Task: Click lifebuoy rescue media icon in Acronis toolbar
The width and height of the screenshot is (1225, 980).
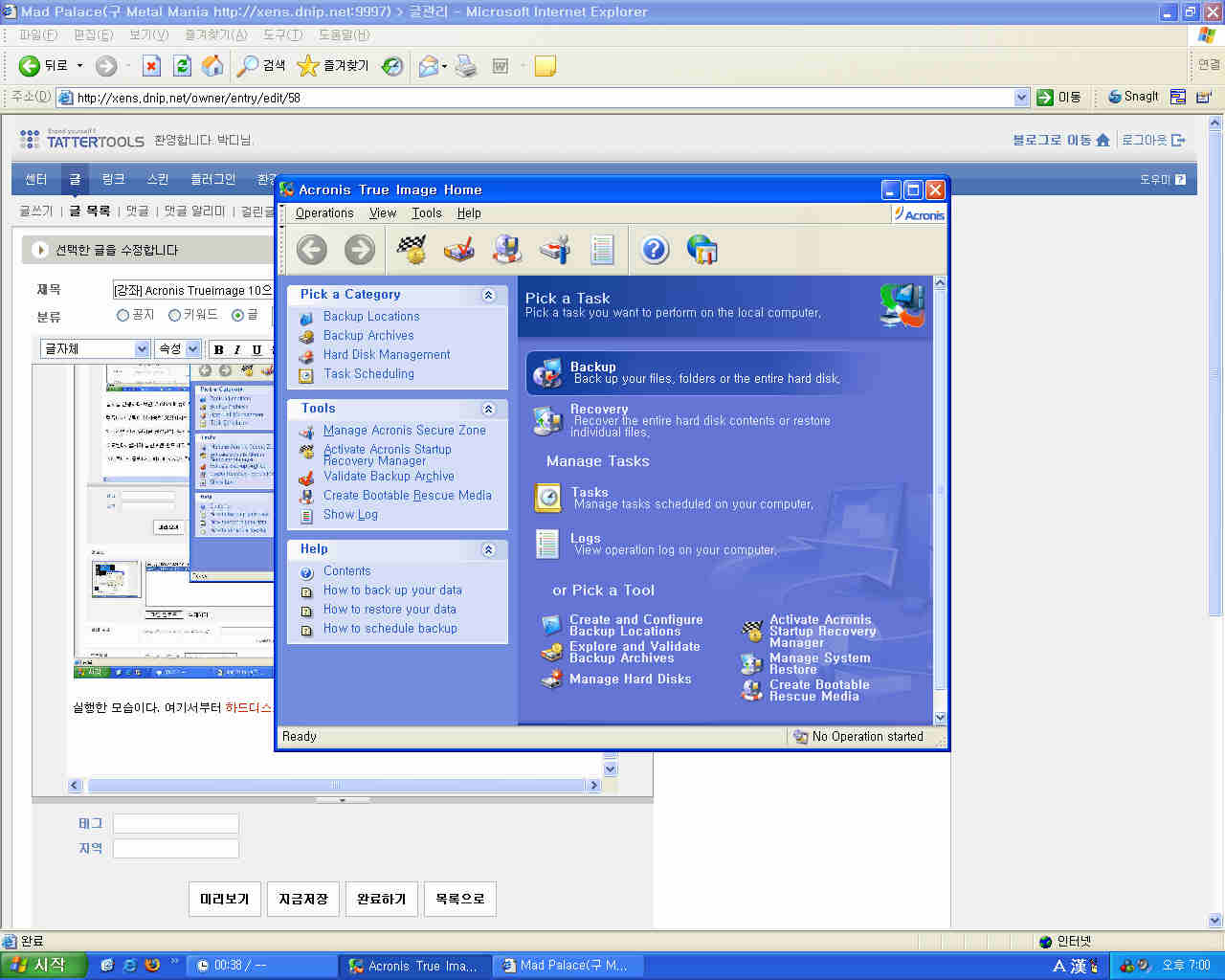Action: 507,250
